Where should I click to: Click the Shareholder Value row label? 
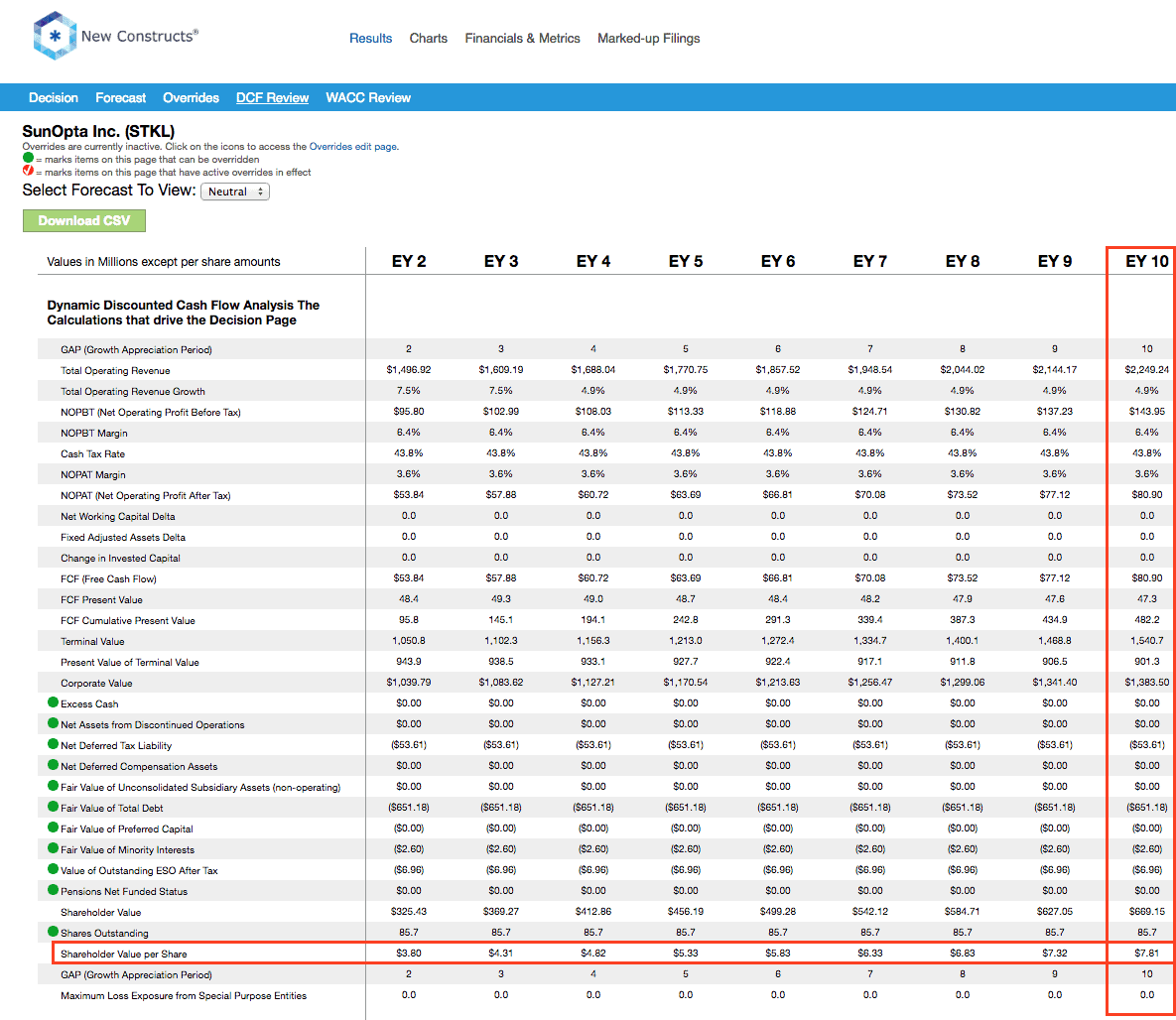pos(100,912)
